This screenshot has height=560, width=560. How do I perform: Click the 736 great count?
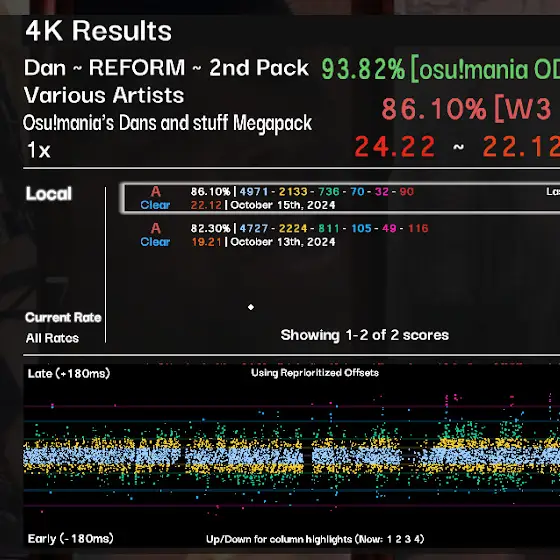coord(329,192)
